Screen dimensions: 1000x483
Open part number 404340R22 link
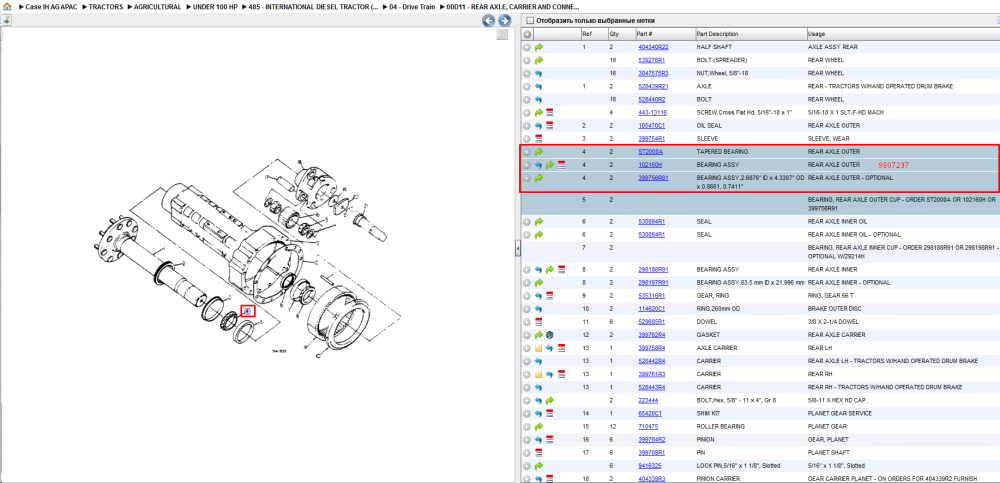click(653, 47)
